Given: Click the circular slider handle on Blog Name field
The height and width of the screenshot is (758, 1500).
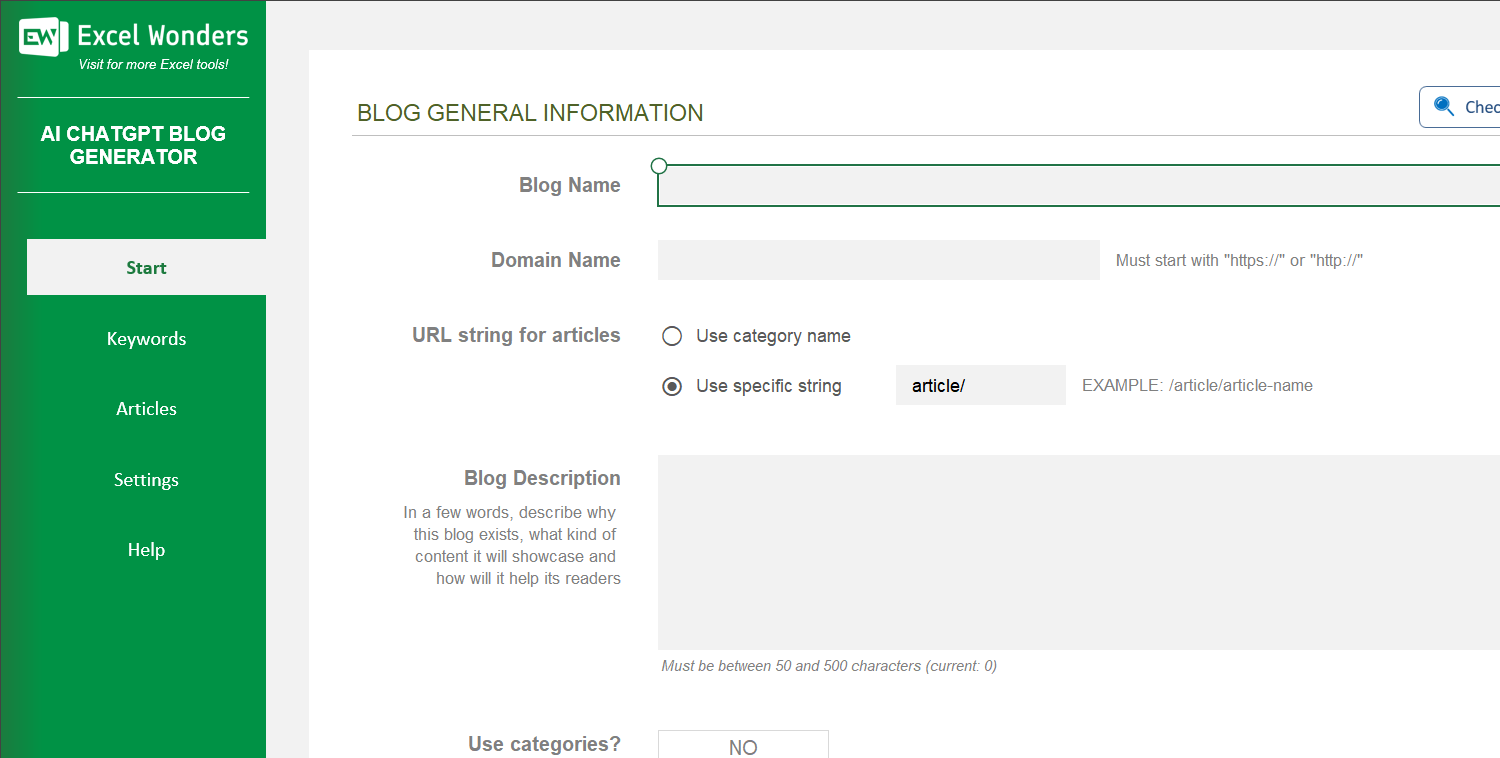Looking at the screenshot, I should 658,165.
